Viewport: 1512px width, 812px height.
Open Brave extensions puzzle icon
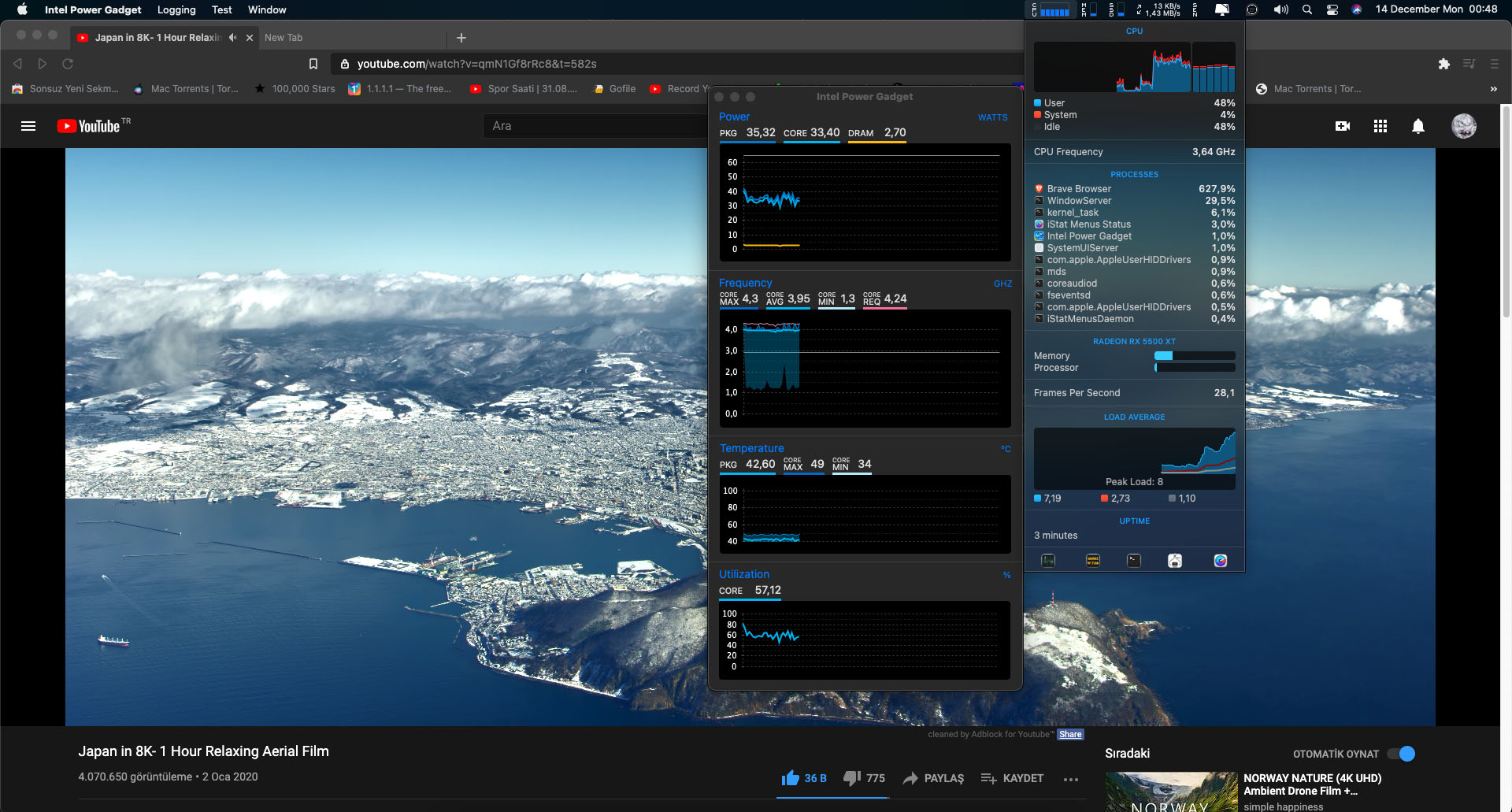tap(1443, 64)
